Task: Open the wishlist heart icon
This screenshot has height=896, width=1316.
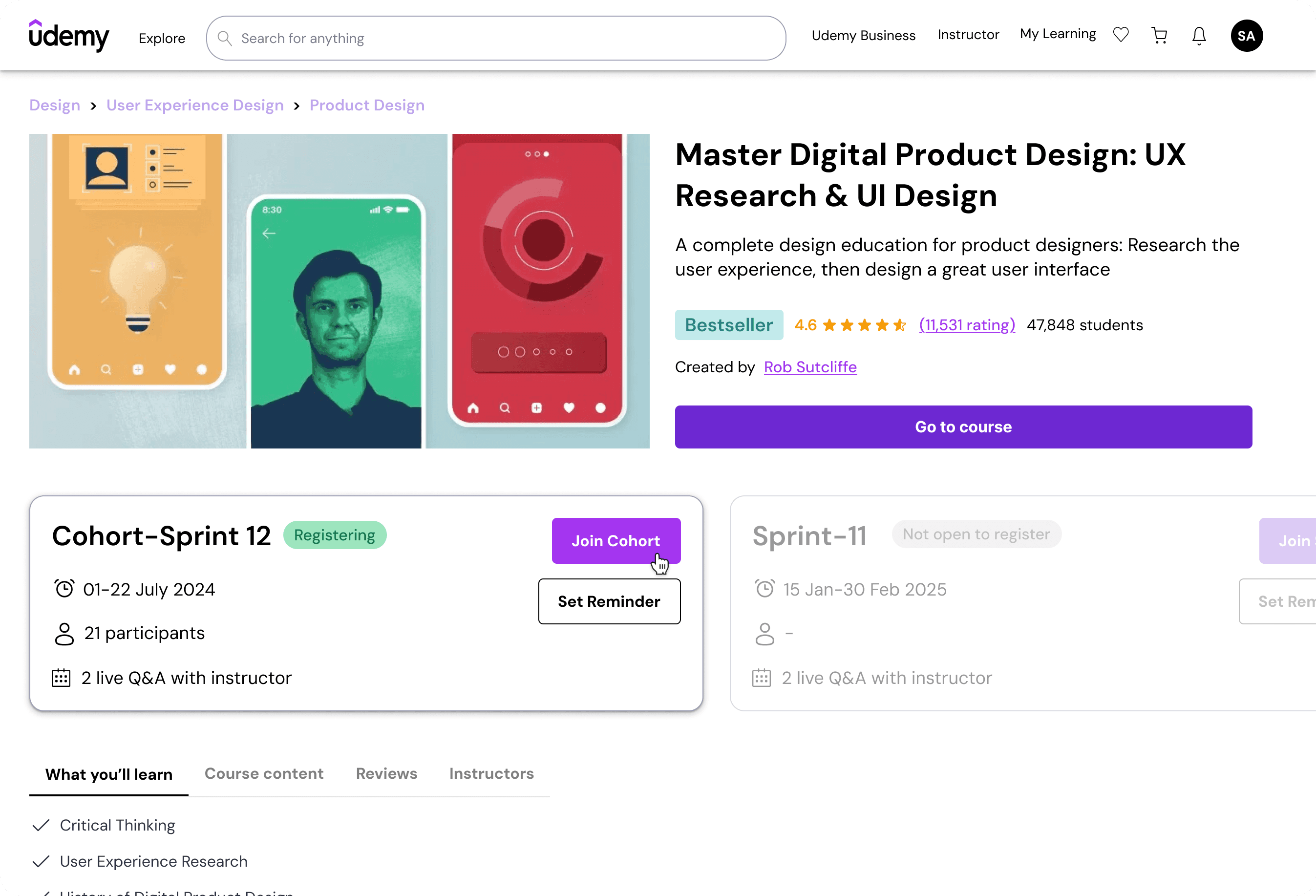Action: 1120,35
